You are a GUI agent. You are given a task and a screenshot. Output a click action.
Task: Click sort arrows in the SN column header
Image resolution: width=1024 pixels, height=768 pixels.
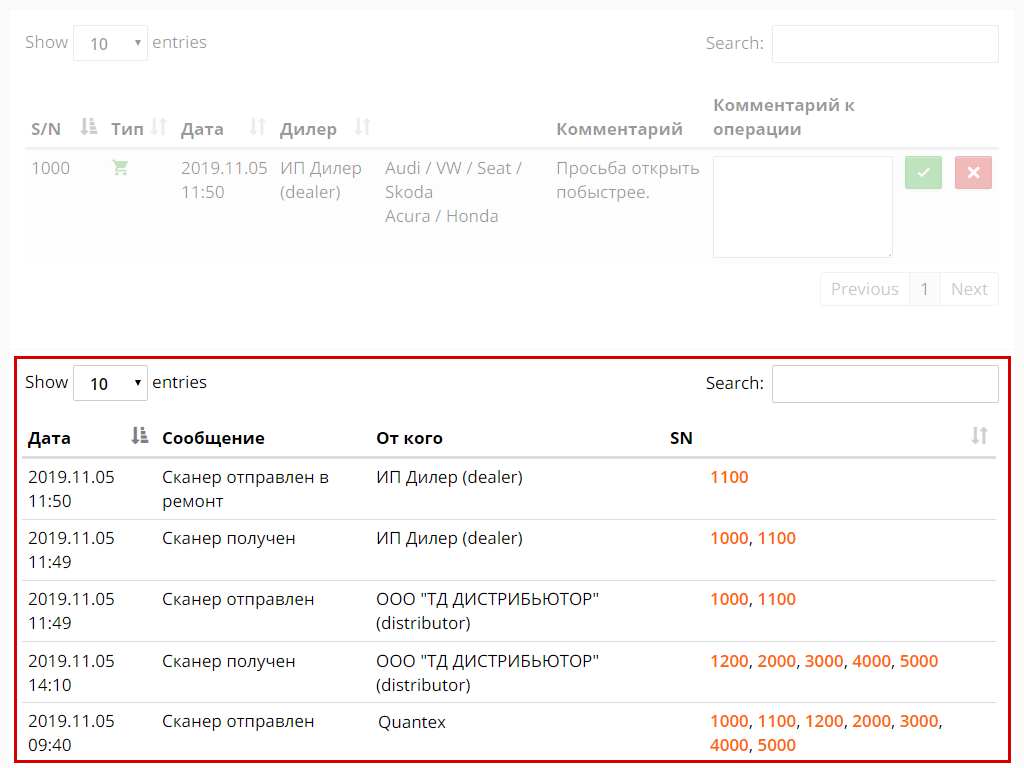(979, 436)
